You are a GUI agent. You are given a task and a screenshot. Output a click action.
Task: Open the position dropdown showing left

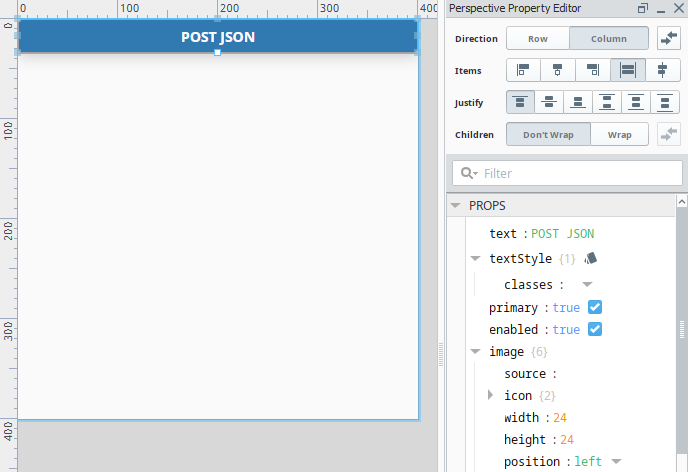coord(616,462)
